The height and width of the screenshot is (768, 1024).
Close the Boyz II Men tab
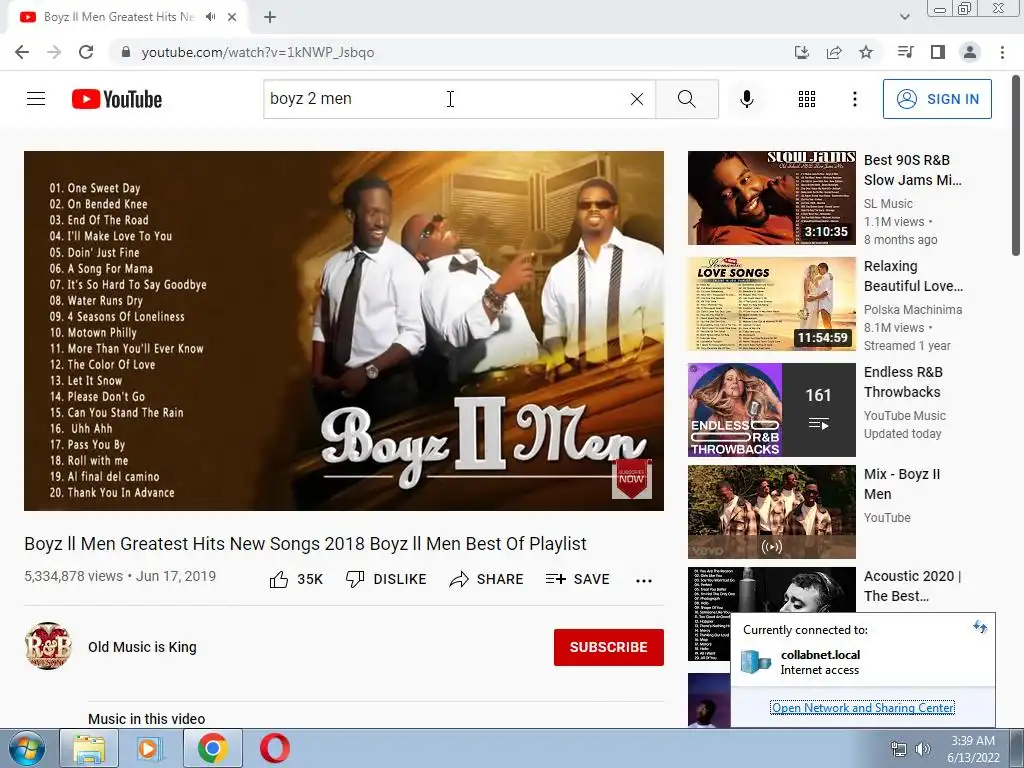point(232,17)
